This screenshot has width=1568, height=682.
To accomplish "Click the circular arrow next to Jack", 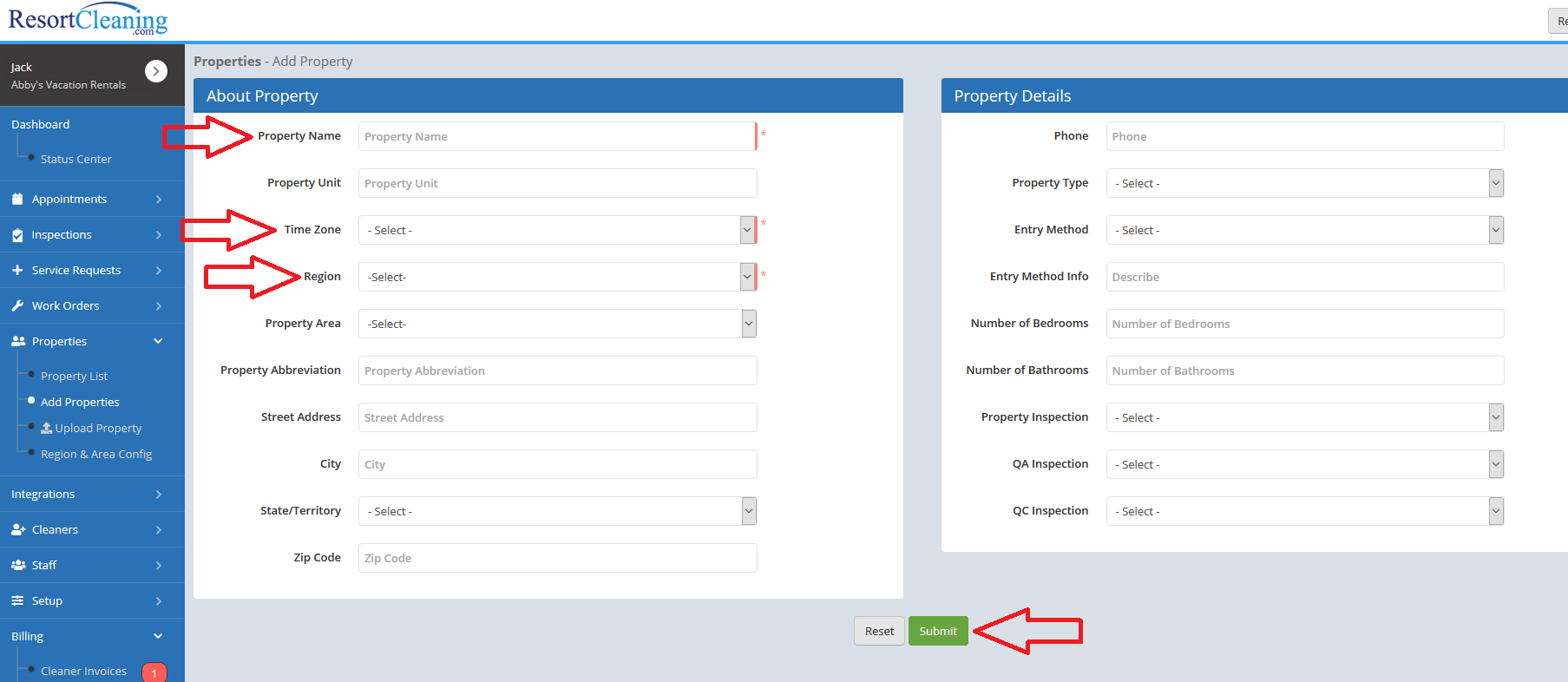I will pyautogui.click(x=156, y=71).
